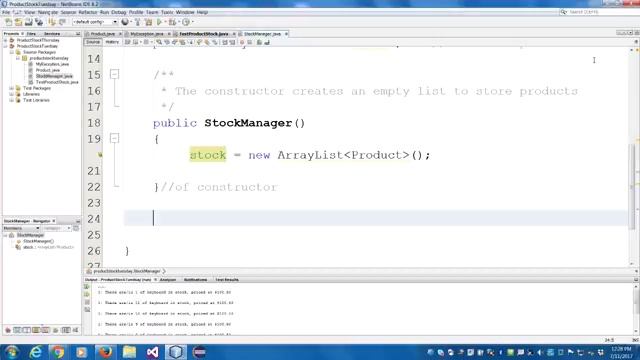Click the Uncomment editor toolbar icon

[x=267, y=42]
